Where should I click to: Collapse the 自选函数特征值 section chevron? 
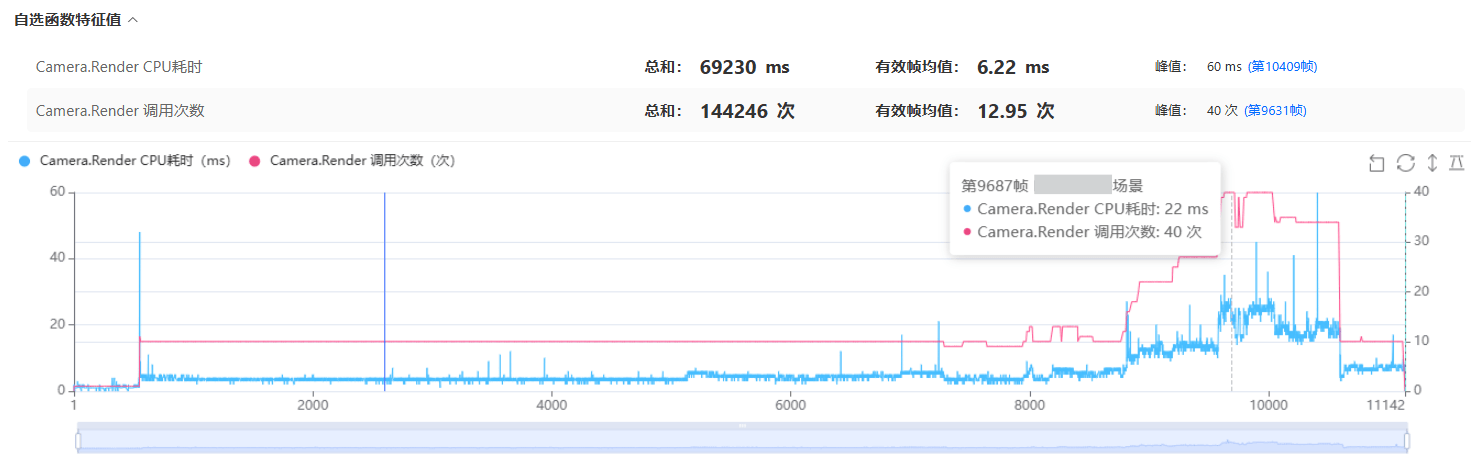click(x=133, y=20)
